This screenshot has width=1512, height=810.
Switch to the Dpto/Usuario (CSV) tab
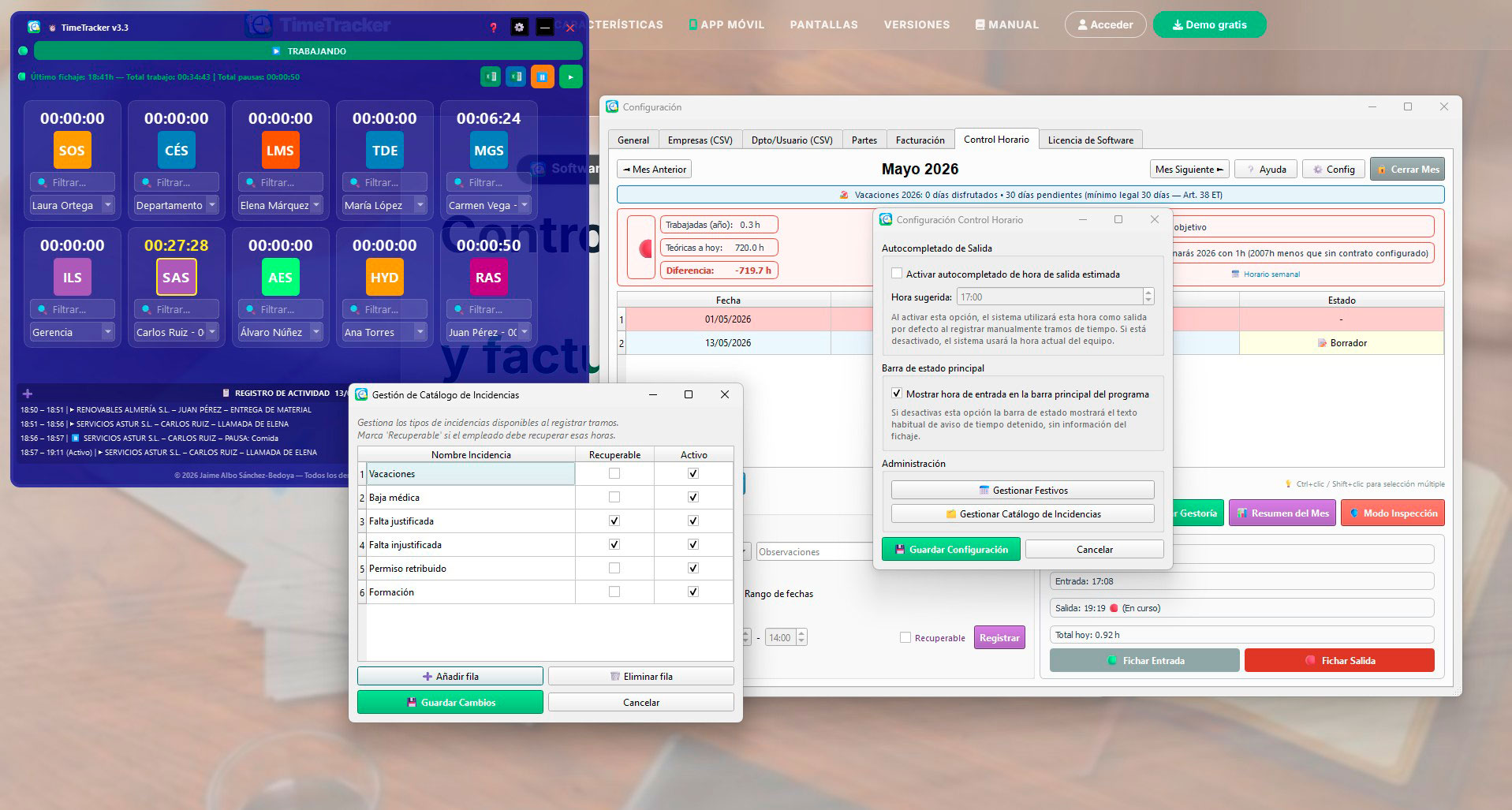792,140
